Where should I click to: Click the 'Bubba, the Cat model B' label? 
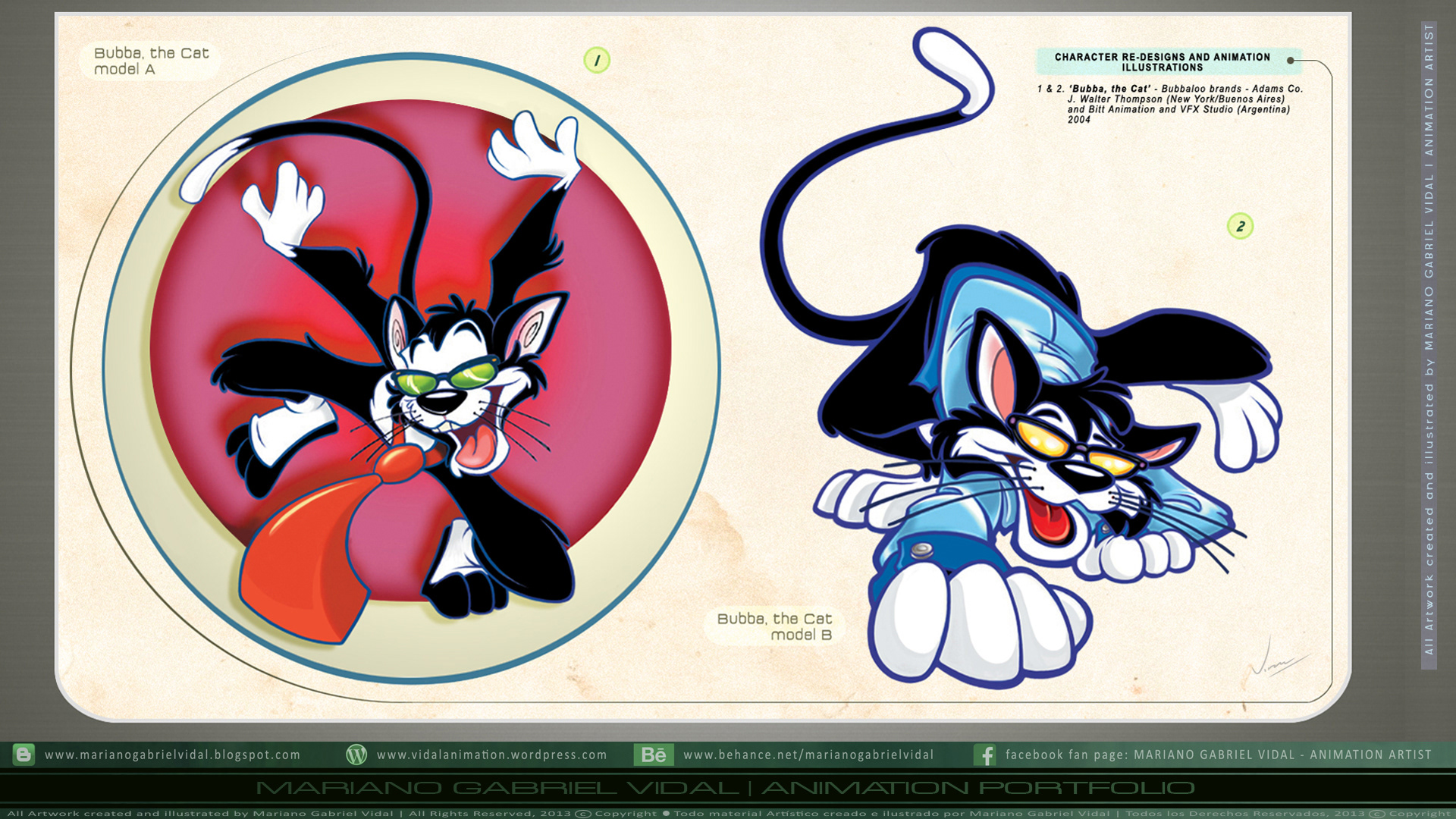(x=774, y=626)
